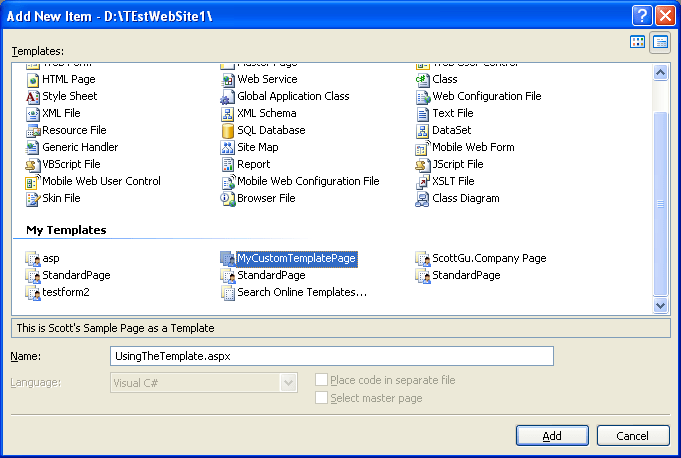Open Search Online Templates link
The width and height of the screenshot is (681, 458).
click(301, 293)
